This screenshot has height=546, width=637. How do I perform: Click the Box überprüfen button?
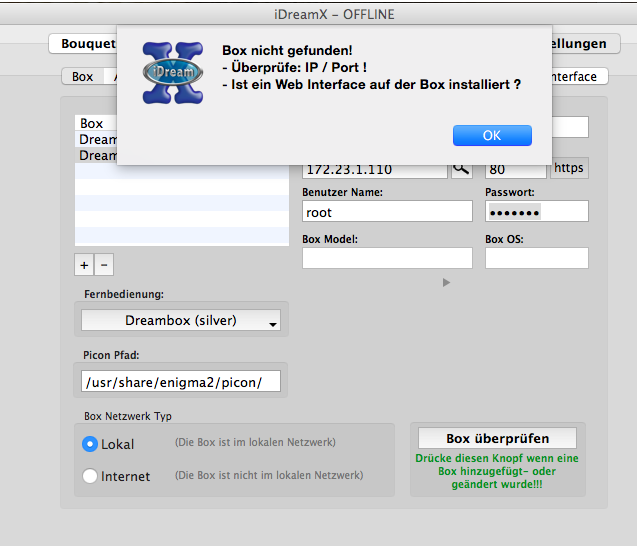(x=497, y=438)
